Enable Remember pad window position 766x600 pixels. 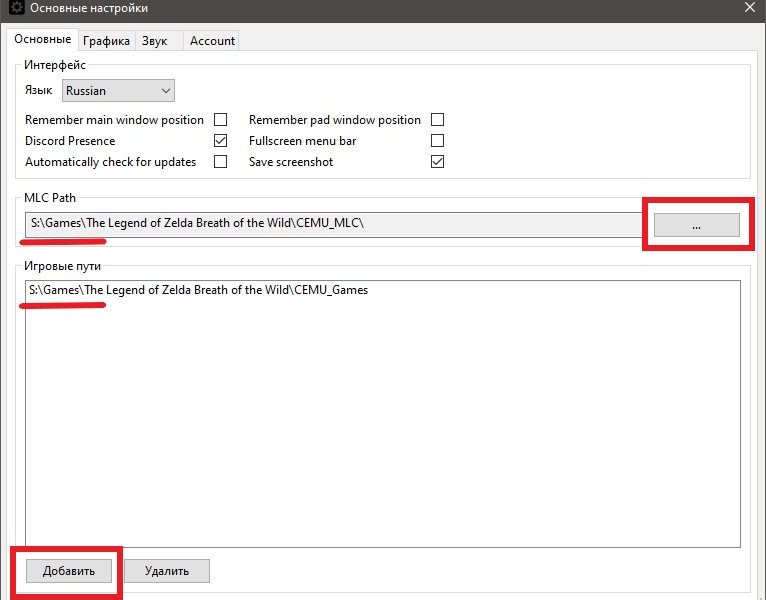pyautogui.click(x=437, y=120)
